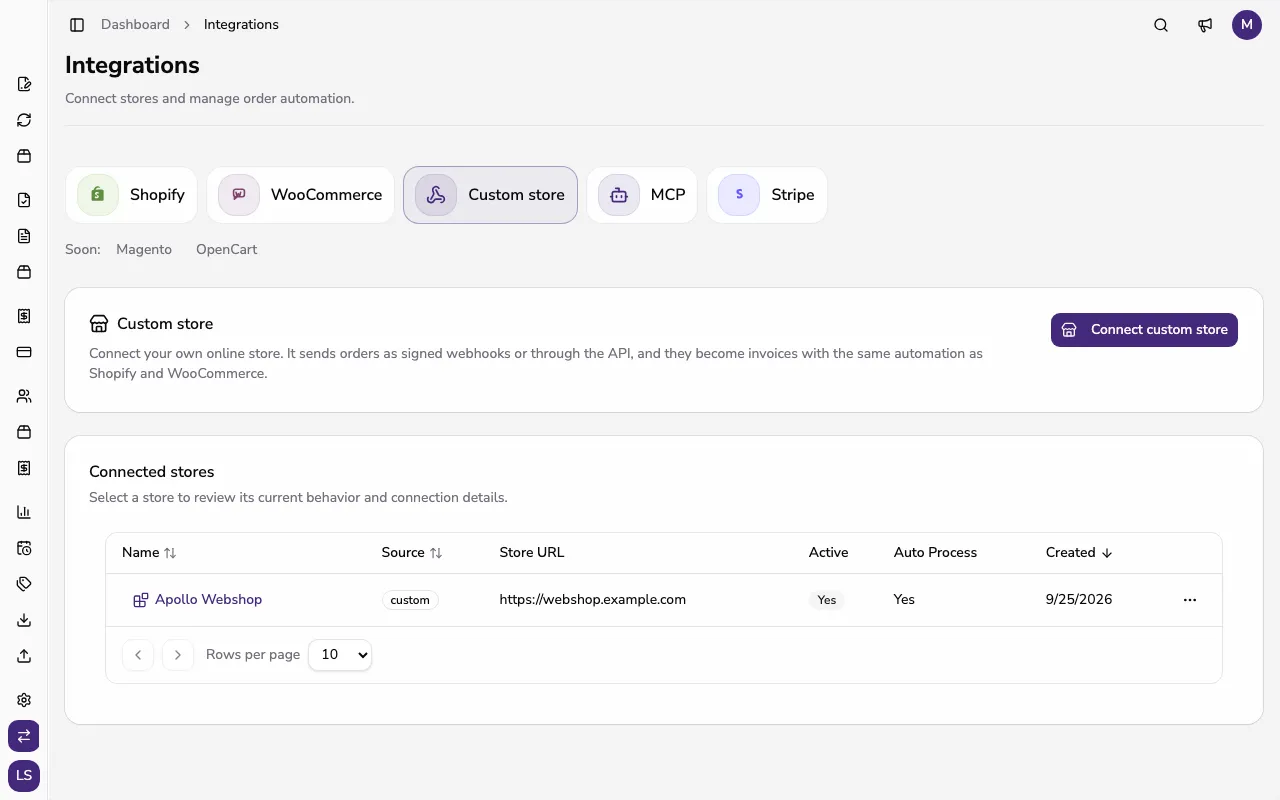Image resolution: width=1280 pixels, height=800 pixels.
Task: Open the users sidebar icon
Action: point(24,396)
